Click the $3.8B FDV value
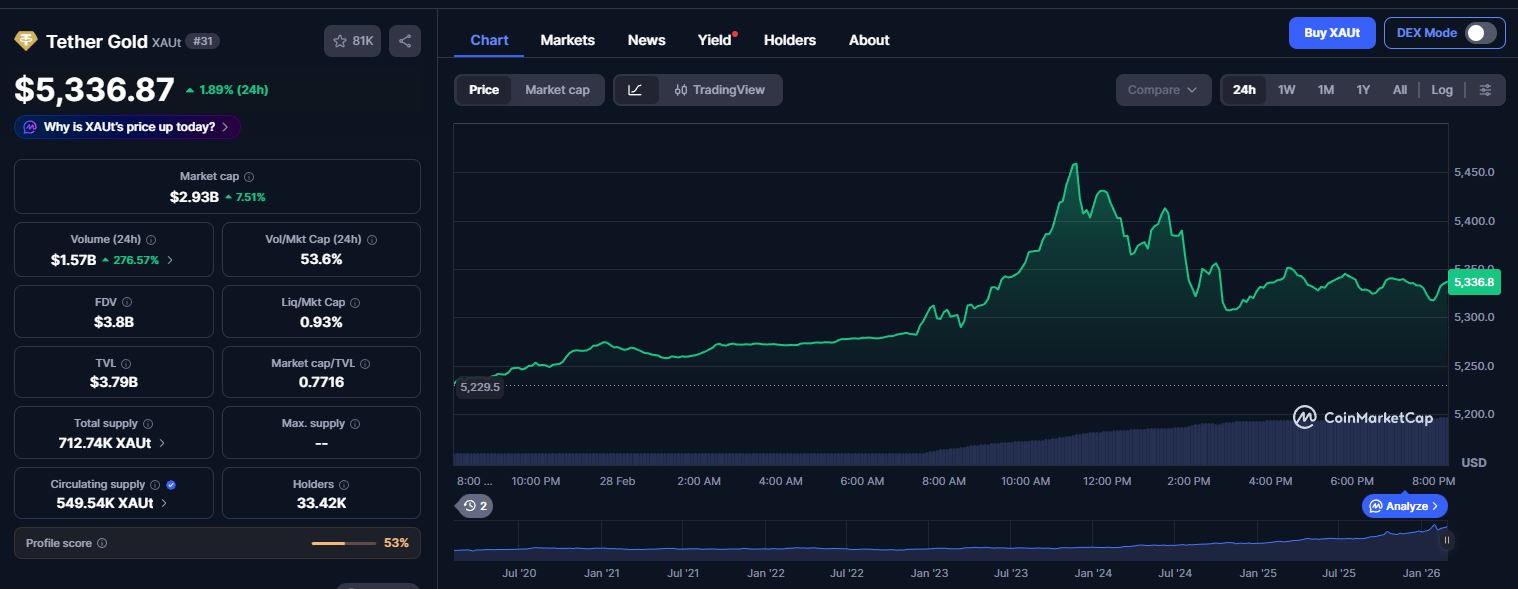The height and width of the screenshot is (589, 1518). [x=113, y=322]
